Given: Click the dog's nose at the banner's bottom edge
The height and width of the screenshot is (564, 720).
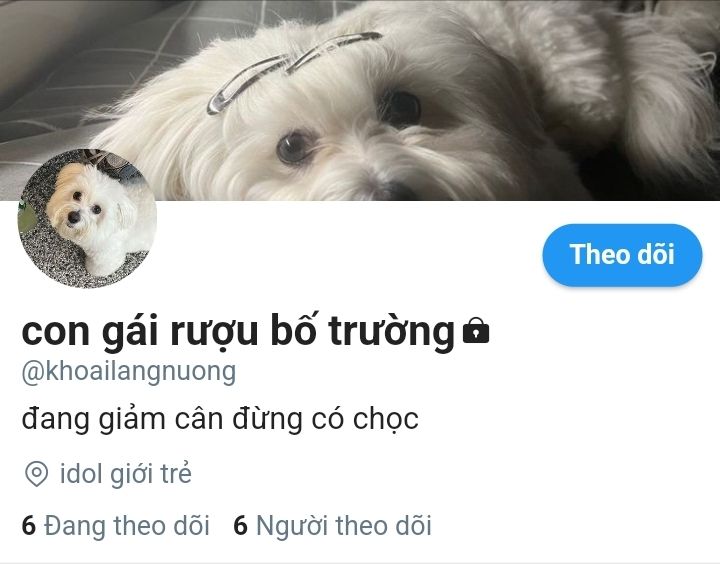Looking at the screenshot, I should [x=390, y=191].
